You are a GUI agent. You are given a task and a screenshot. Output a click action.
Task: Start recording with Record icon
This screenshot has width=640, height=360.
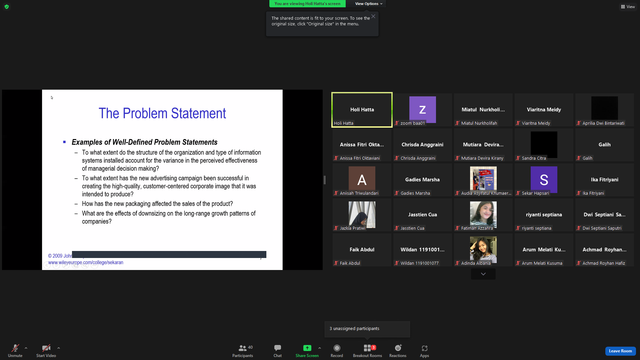click(x=337, y=350)
